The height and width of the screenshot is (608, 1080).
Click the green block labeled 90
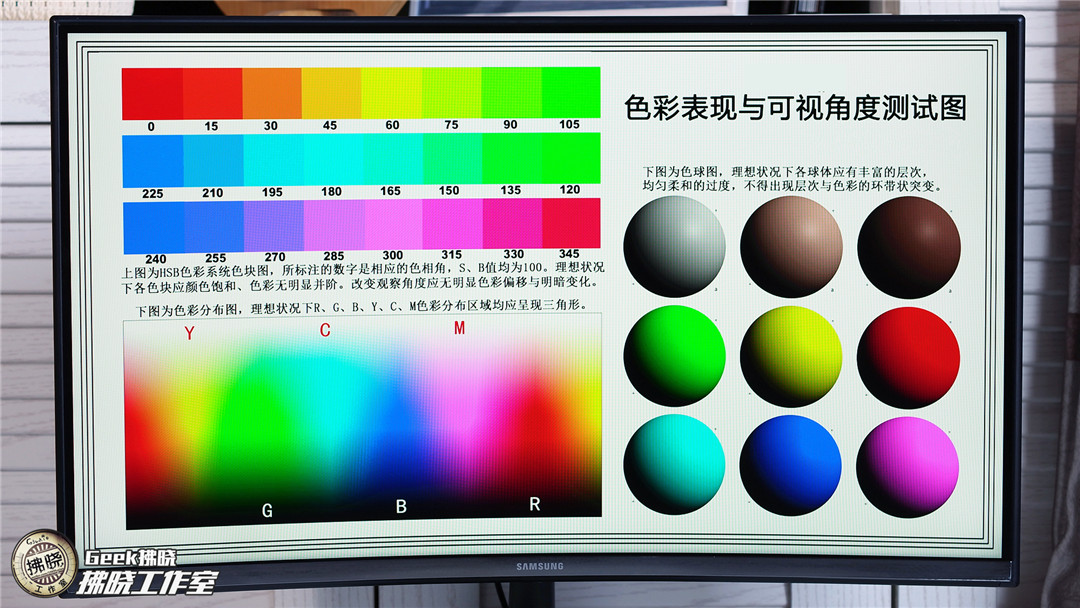511,92
